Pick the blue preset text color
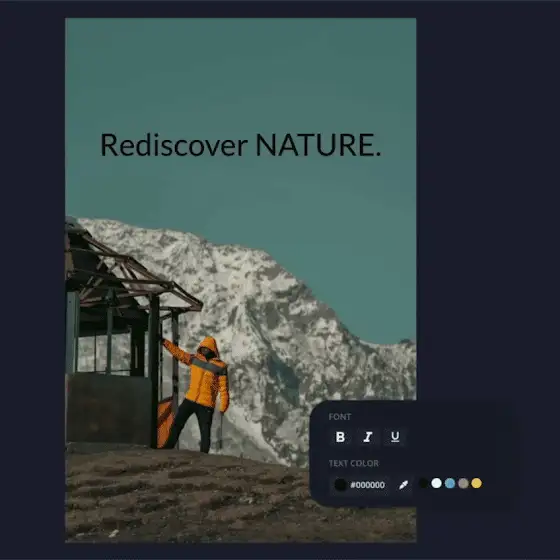Viewport: 560px width, 560px height. click(x=450, y=483)
